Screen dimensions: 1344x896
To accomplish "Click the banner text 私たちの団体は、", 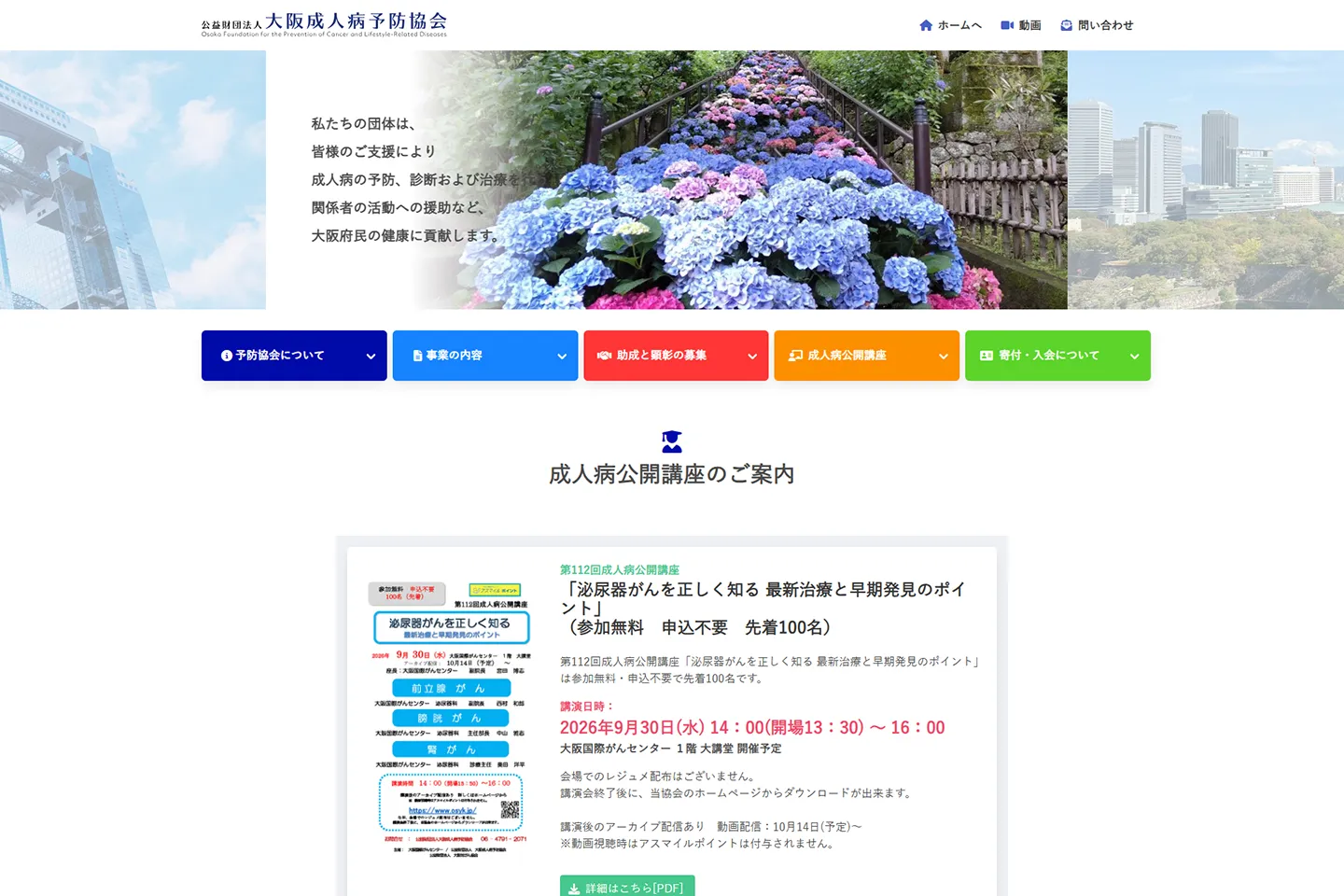I will click(364, 123).
